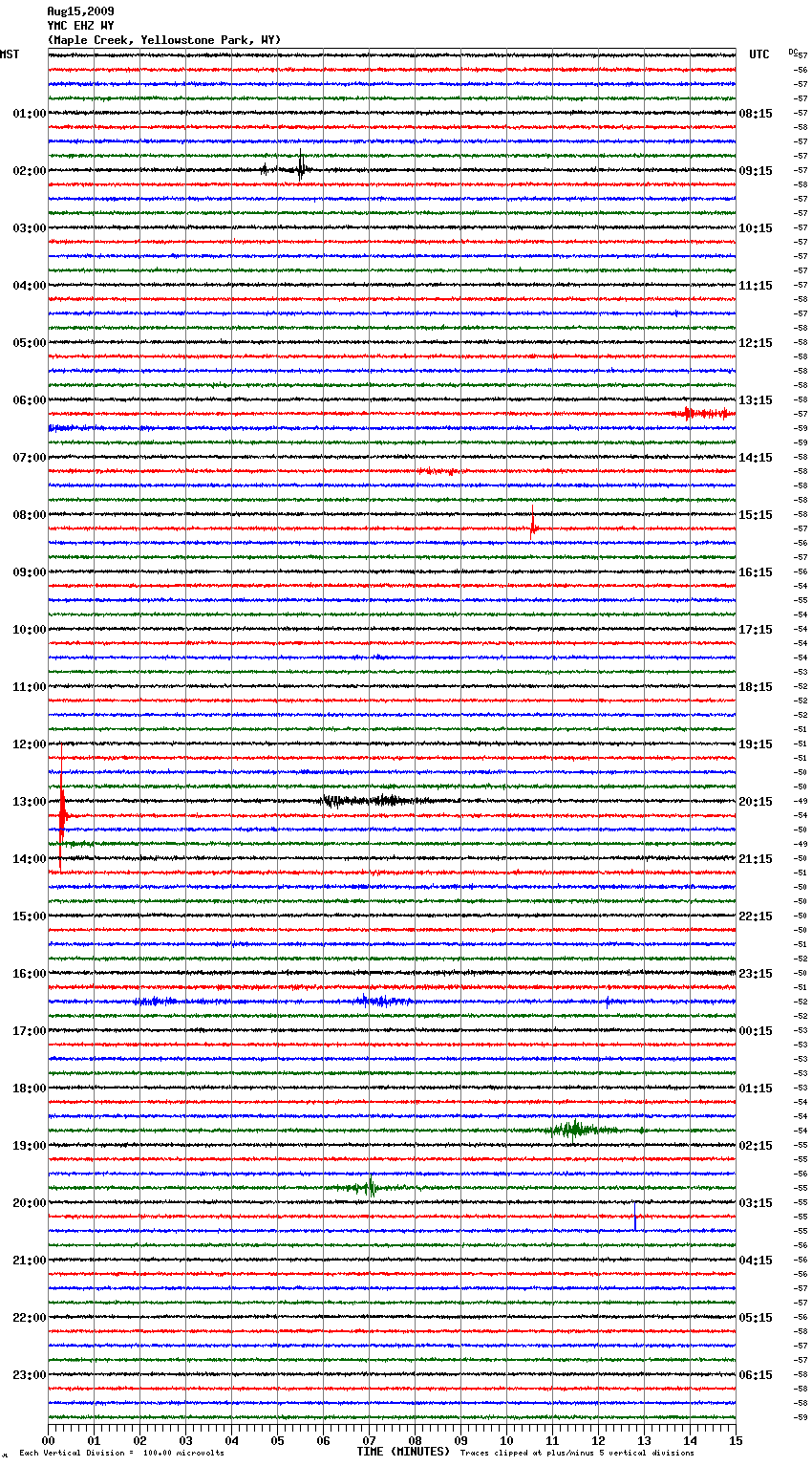
Task: Select the 05:00 MST time label
Action: [30, 343]
